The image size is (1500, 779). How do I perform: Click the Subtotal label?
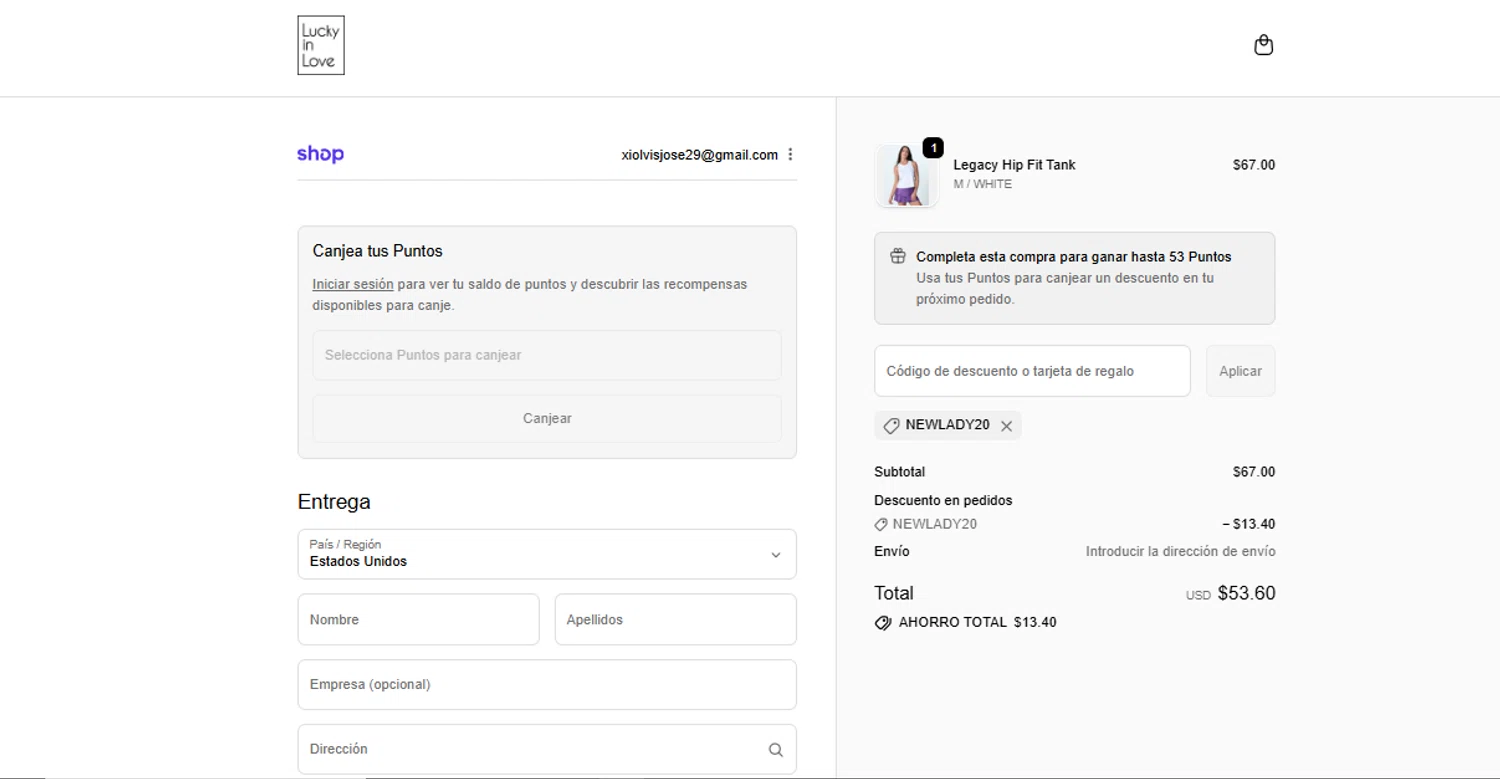[x=899, y=472]
